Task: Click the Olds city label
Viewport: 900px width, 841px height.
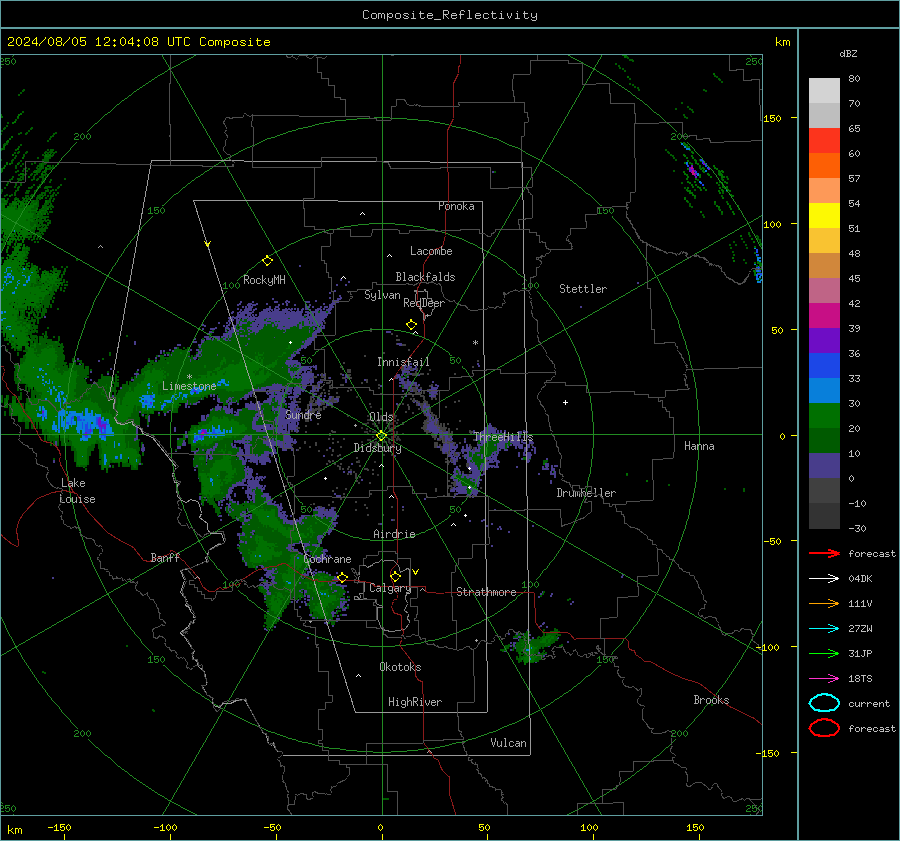Action: pos(381,417)
